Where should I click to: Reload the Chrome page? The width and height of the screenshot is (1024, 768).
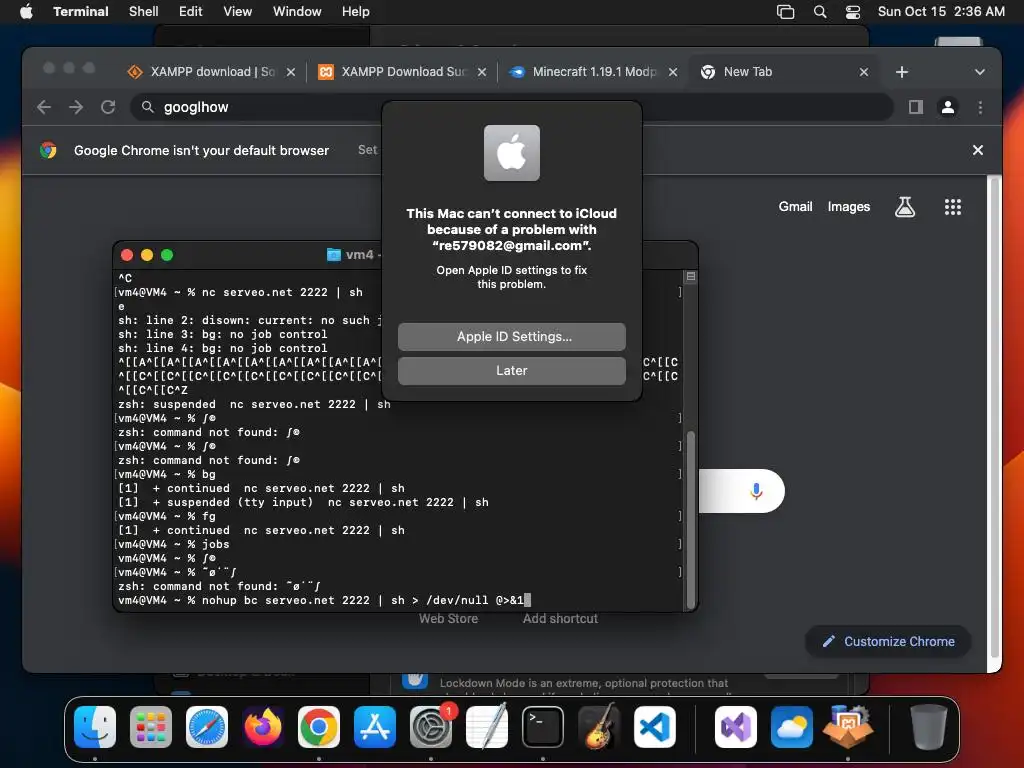108,107
